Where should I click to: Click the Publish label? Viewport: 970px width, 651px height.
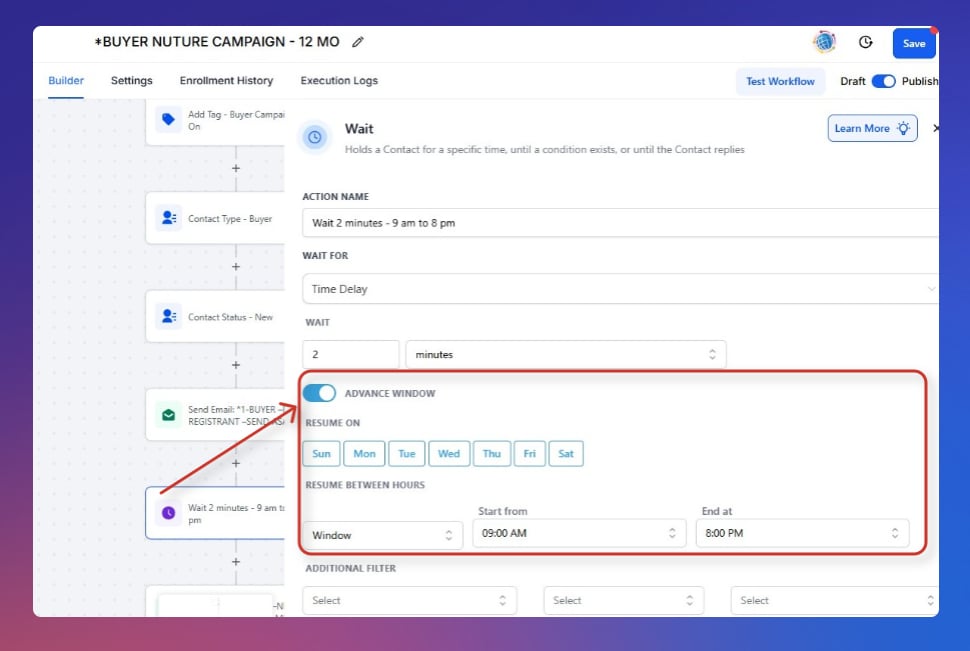click(920, 81)
